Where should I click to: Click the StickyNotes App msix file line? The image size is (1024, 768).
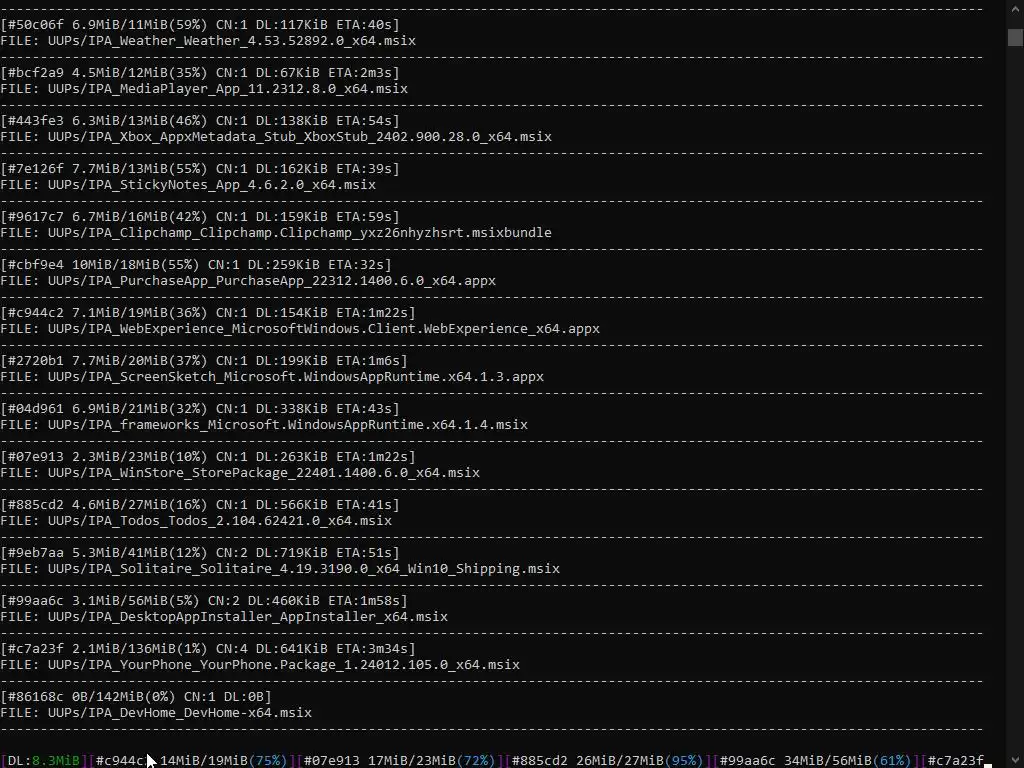[x=188, y=185]
